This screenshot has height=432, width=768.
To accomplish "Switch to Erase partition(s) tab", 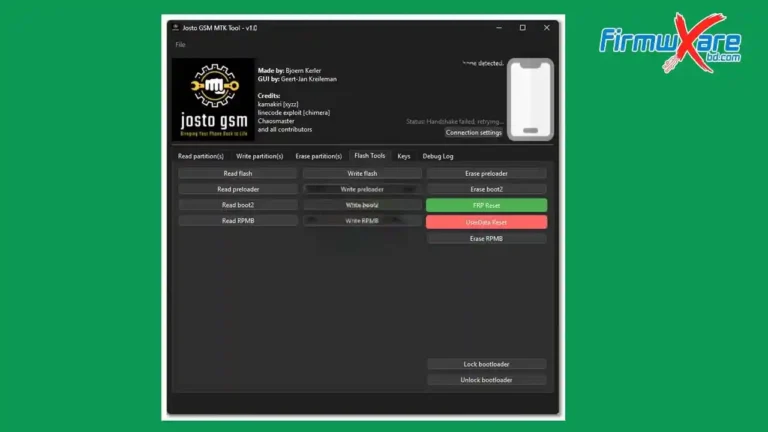I will click(318, 156).
